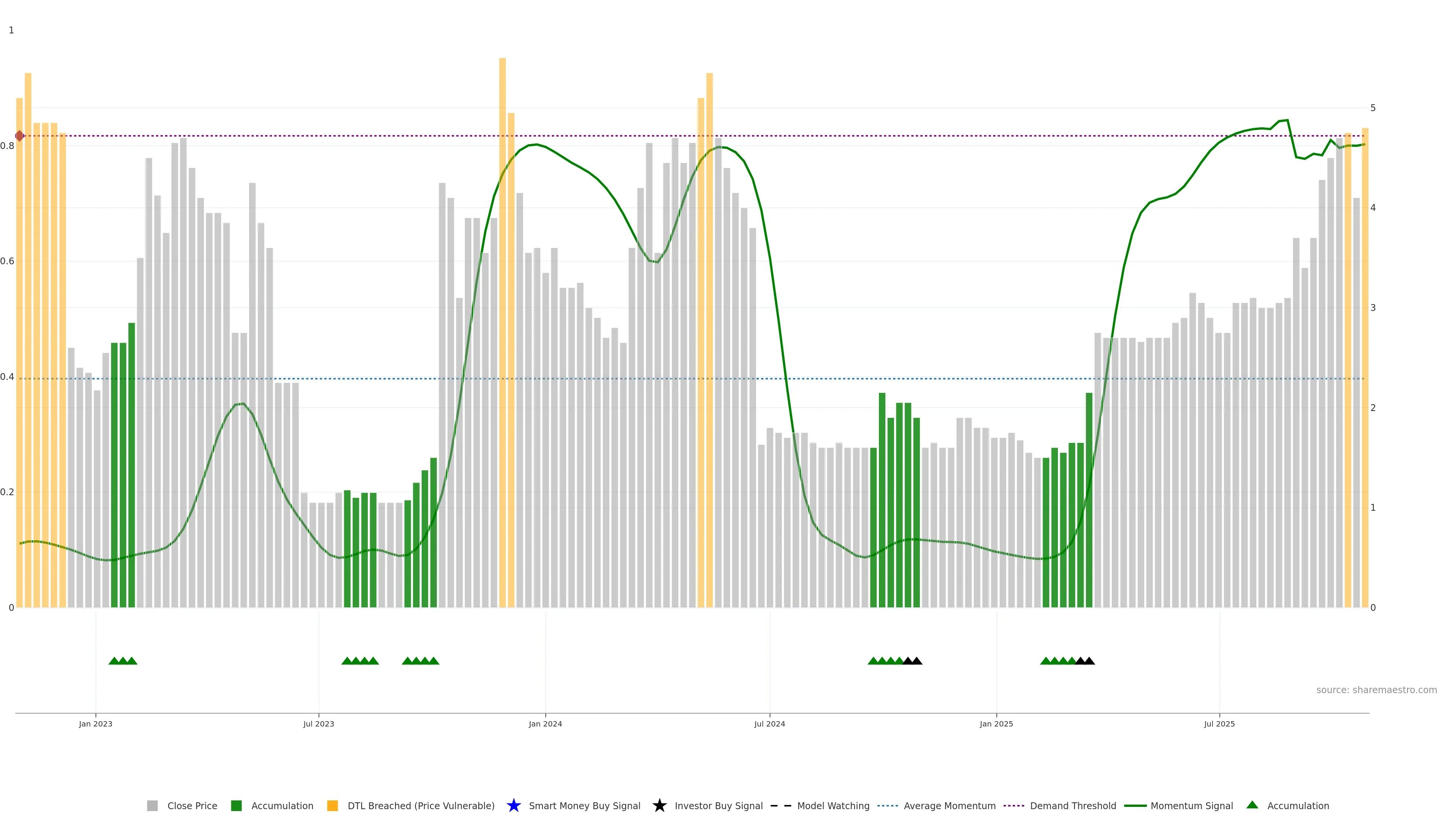Image resolution: width=1456 pixels, height=819 pixels.
Task: Toggle the Accumulation label beside the green square
Action: [282, 805]
